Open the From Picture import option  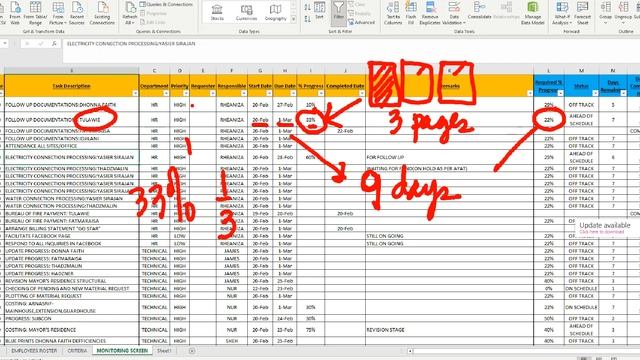tap(58, 12)
